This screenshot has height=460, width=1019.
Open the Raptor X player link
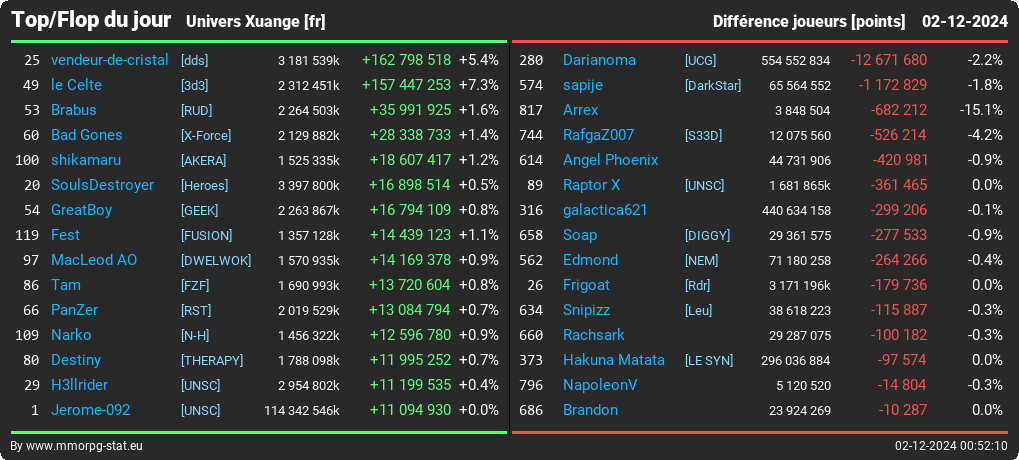point(591,185)
